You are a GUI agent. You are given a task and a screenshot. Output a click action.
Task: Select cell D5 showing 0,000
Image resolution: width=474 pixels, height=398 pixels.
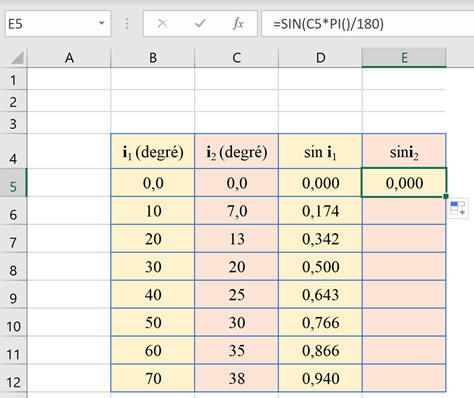coord(320,183)
